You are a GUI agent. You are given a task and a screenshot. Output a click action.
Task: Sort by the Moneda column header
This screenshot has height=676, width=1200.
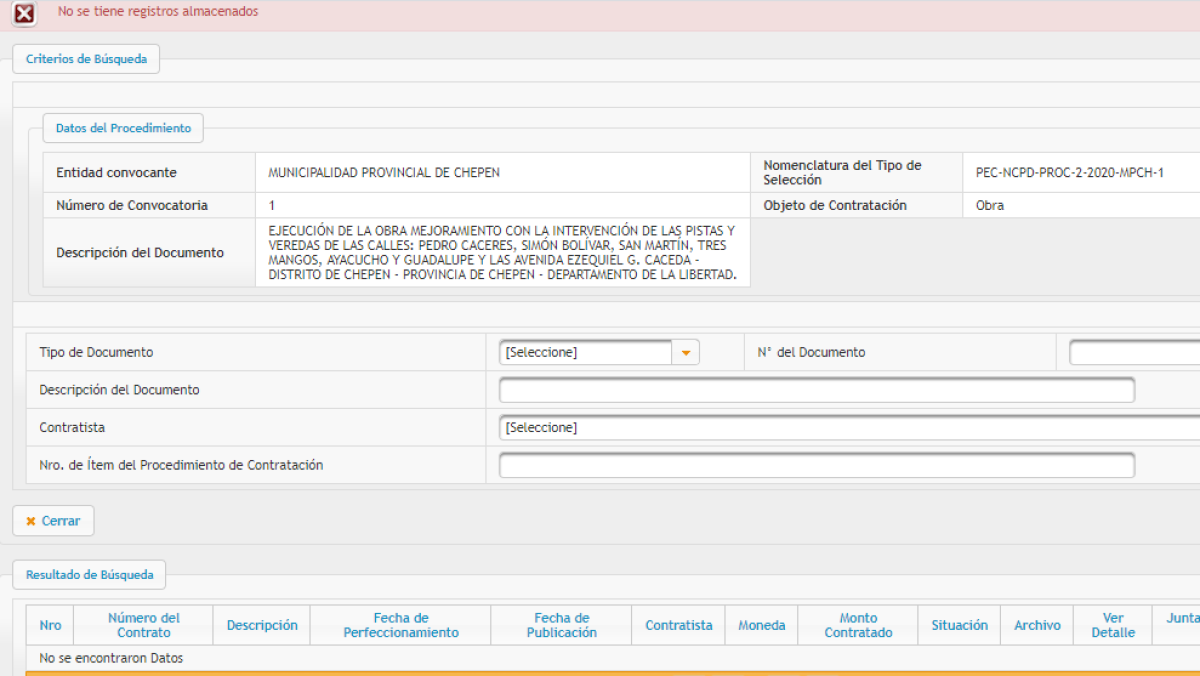(x=762, y=625)
